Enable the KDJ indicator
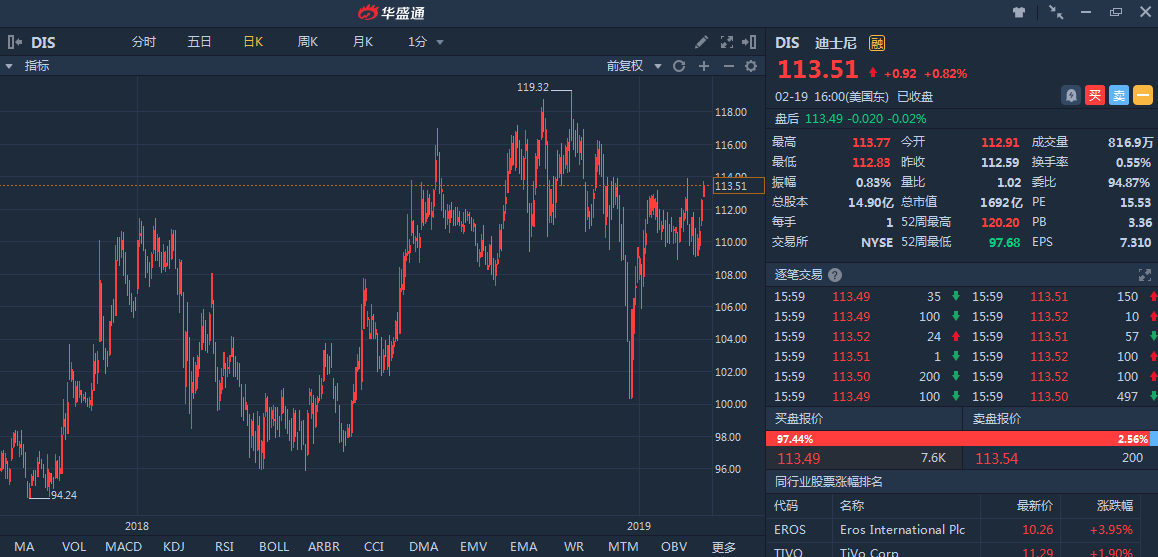The width and height of the screenshot is (1158, 557). [174, 547]
